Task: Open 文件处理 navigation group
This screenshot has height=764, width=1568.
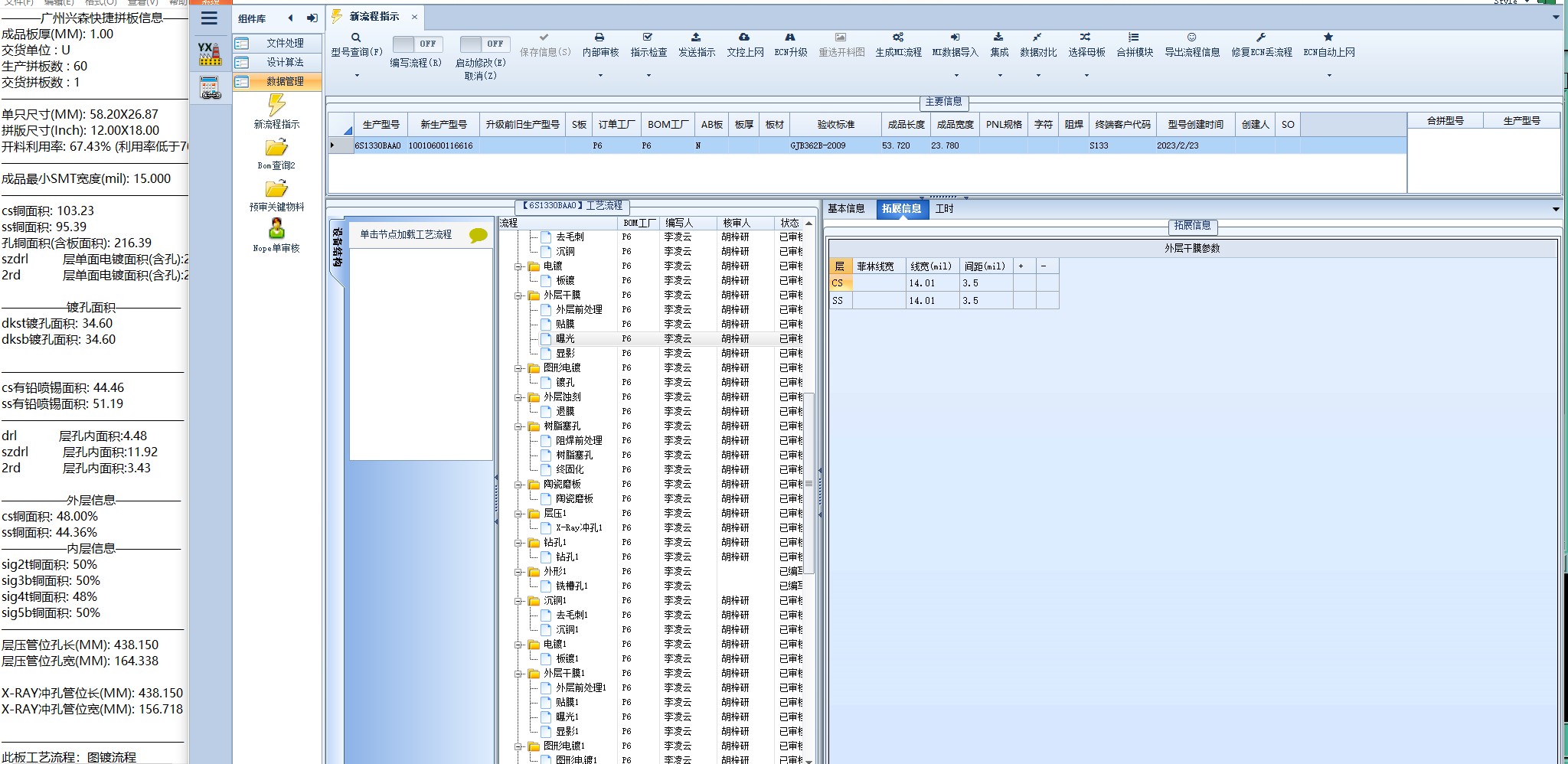Action: [x=277, y=43]
